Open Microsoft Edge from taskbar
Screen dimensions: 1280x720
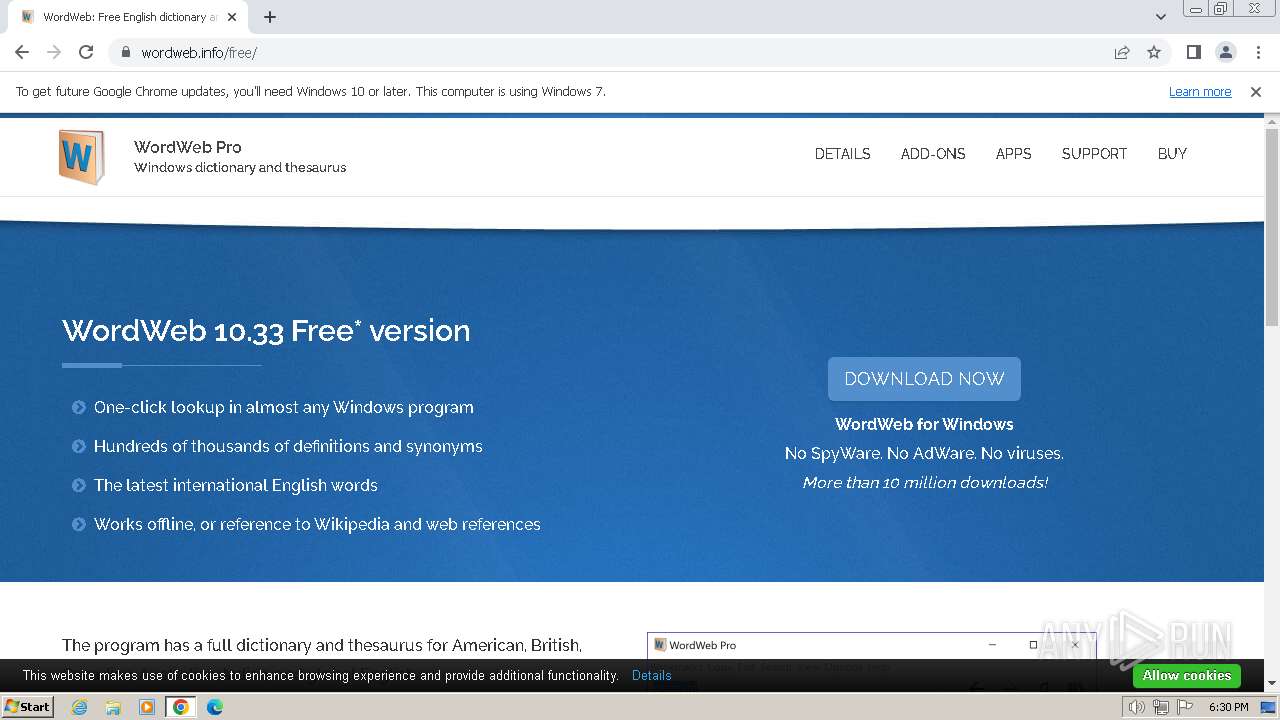[215, 707]
